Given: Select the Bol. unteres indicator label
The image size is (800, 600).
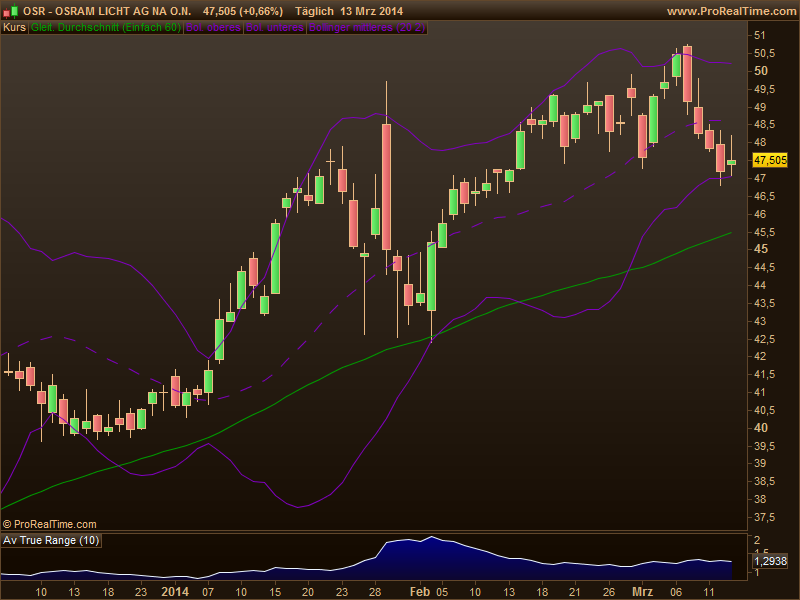Looking at the screenshot, I should 275,28.
